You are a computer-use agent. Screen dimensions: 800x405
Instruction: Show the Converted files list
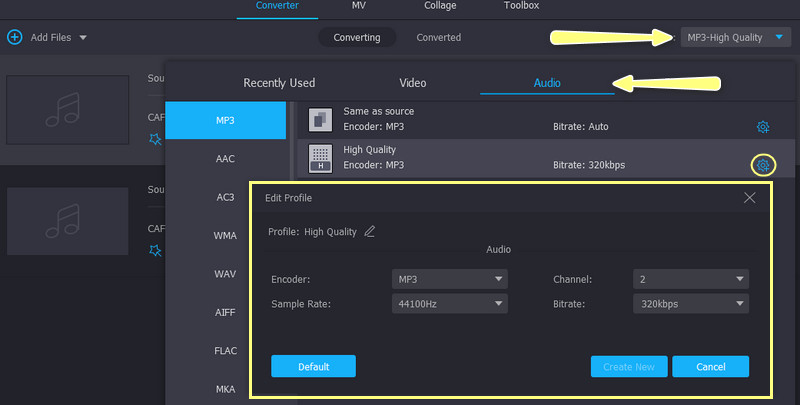click(x=438, y=37)
